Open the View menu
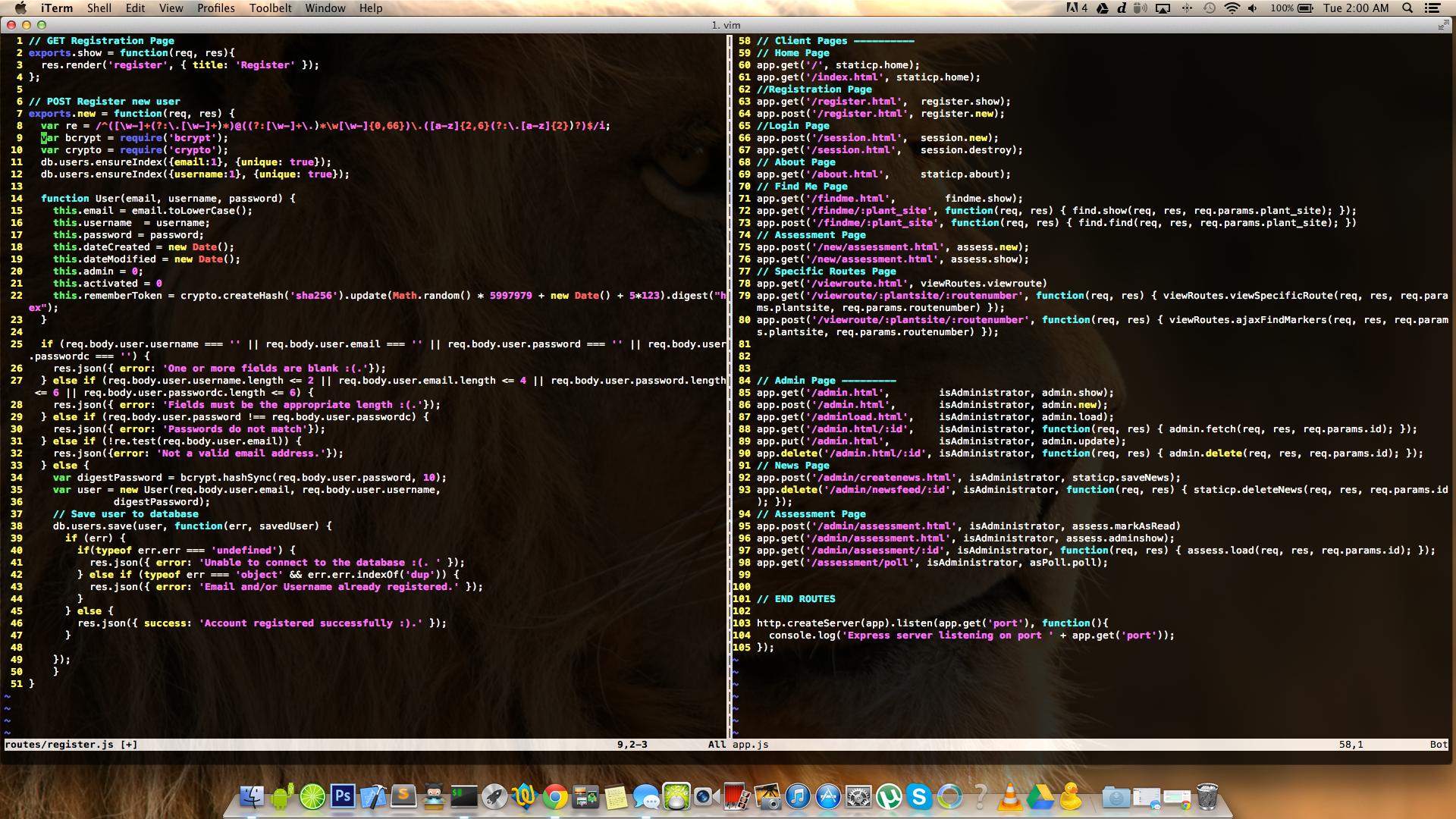Viewport: 1456px width, 819px height. [x=171, y=8]
